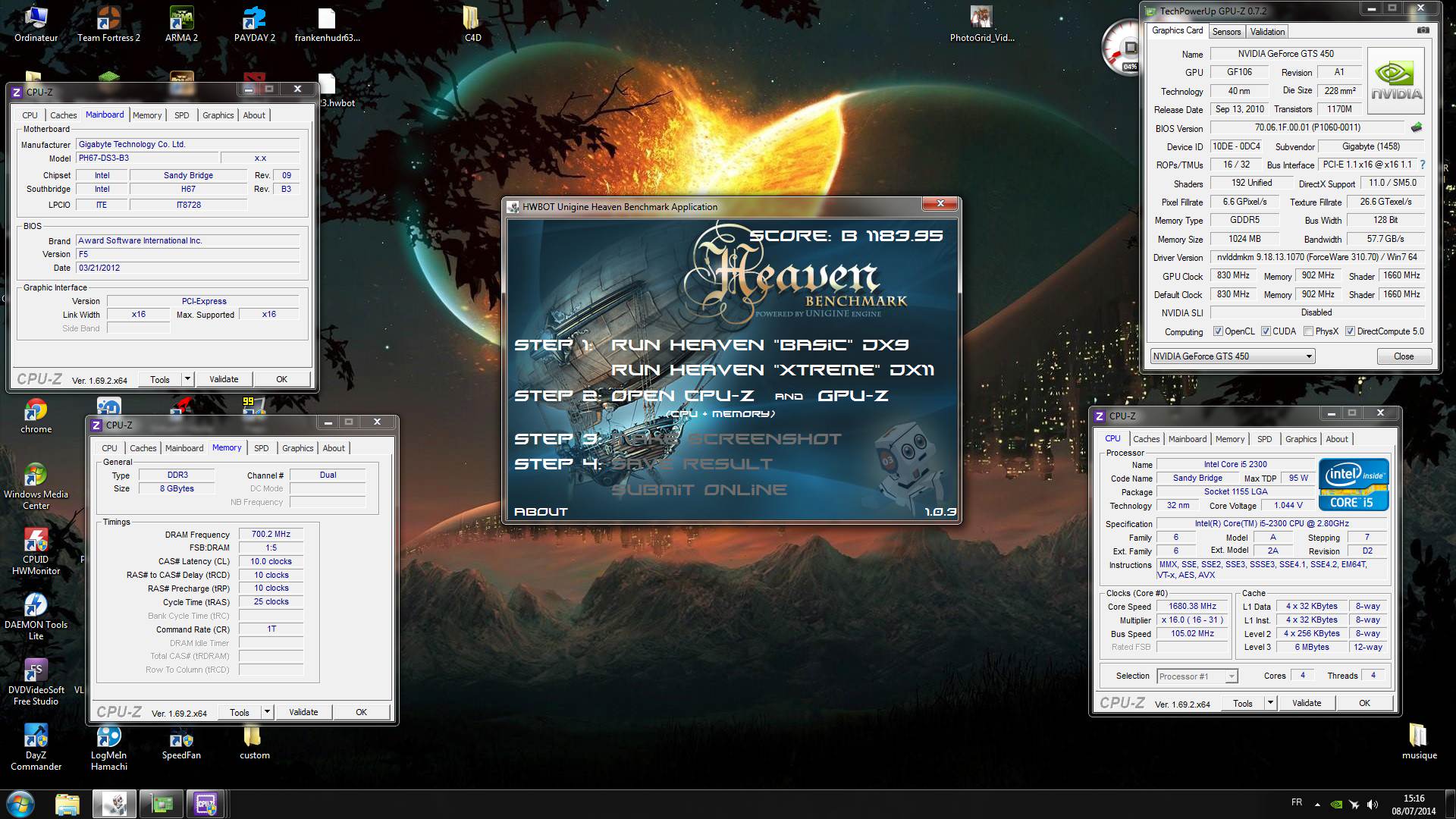Viewport: 1456px width, 819px height.
Task: Open DVDVideoSoft Free Studio shortcut
Action: point(36,681)
